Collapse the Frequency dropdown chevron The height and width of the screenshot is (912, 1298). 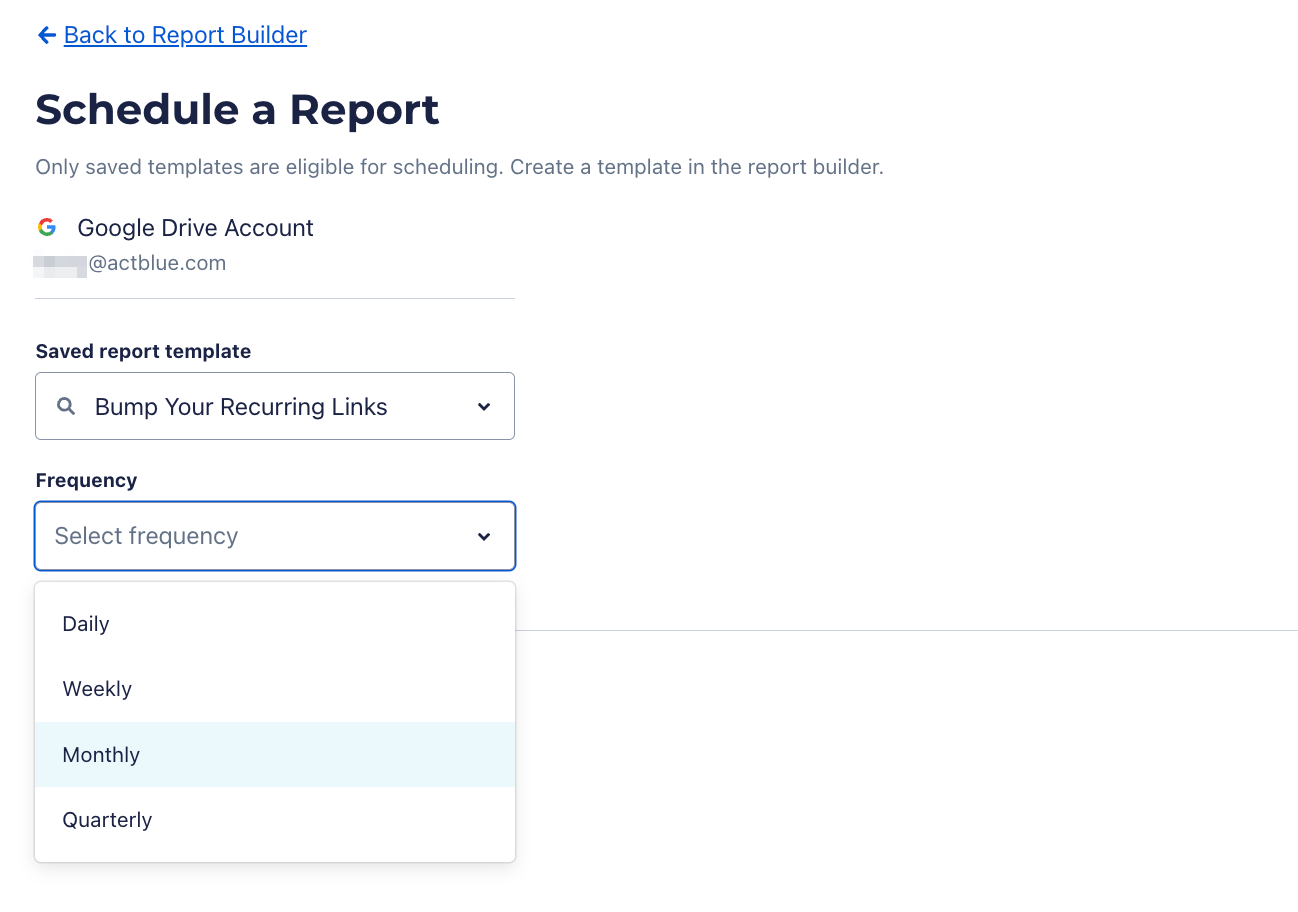pyautogui.click(x=484, y=536)
